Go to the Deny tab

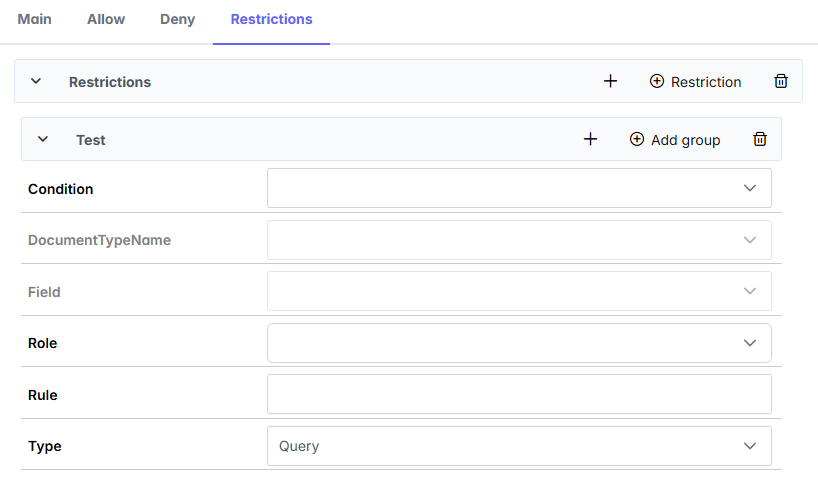[178, 19]
